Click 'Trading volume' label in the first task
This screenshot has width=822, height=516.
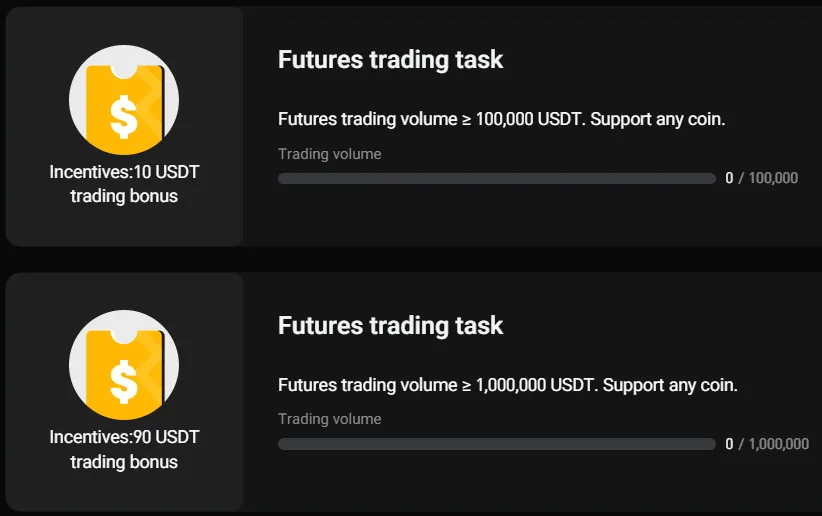(329, 154)
